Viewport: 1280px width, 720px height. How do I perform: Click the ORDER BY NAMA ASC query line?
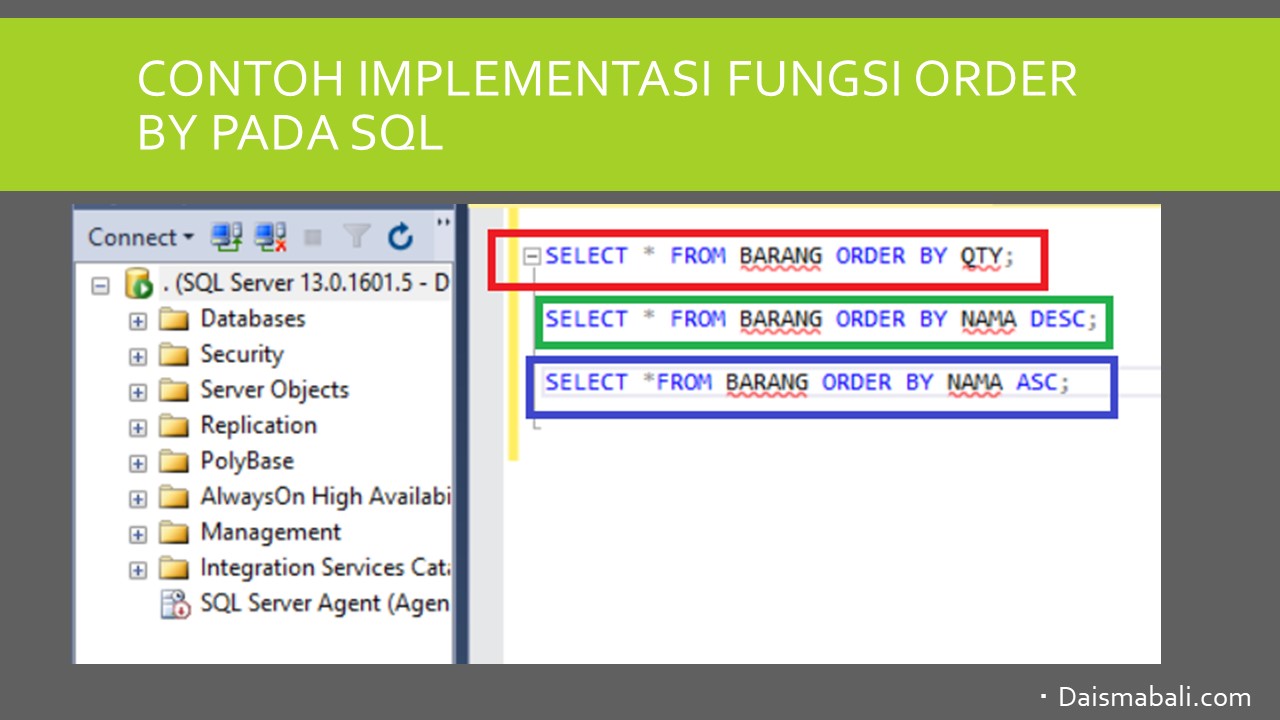pos(806,383)
